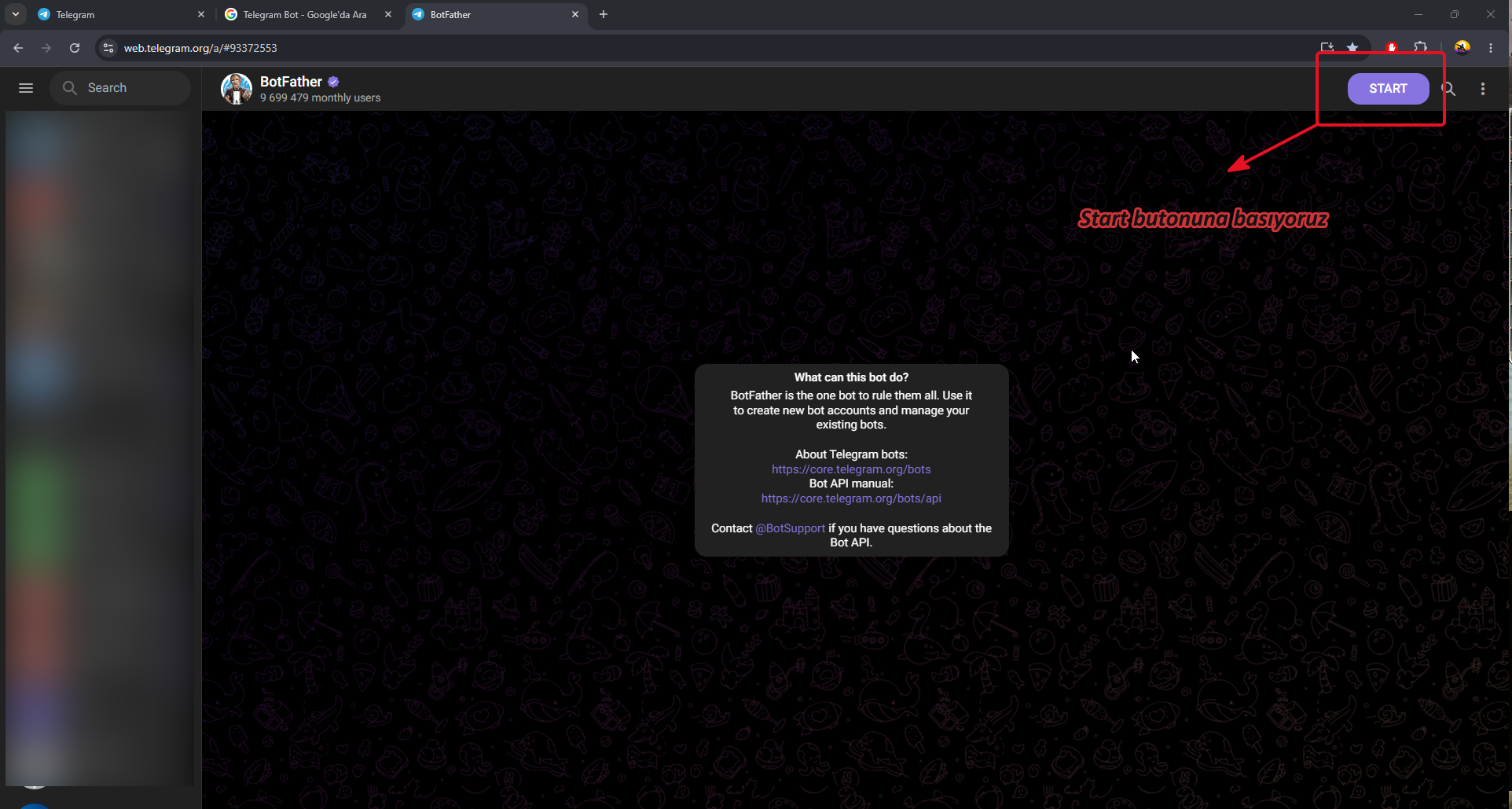
Task: Open the Chrome profile avatar
Action: click(x=1462, y=48)
